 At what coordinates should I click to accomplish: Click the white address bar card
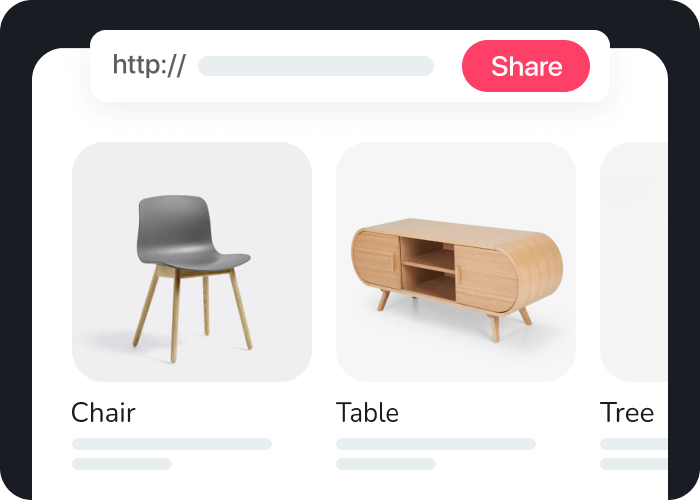tap(350, 66)
